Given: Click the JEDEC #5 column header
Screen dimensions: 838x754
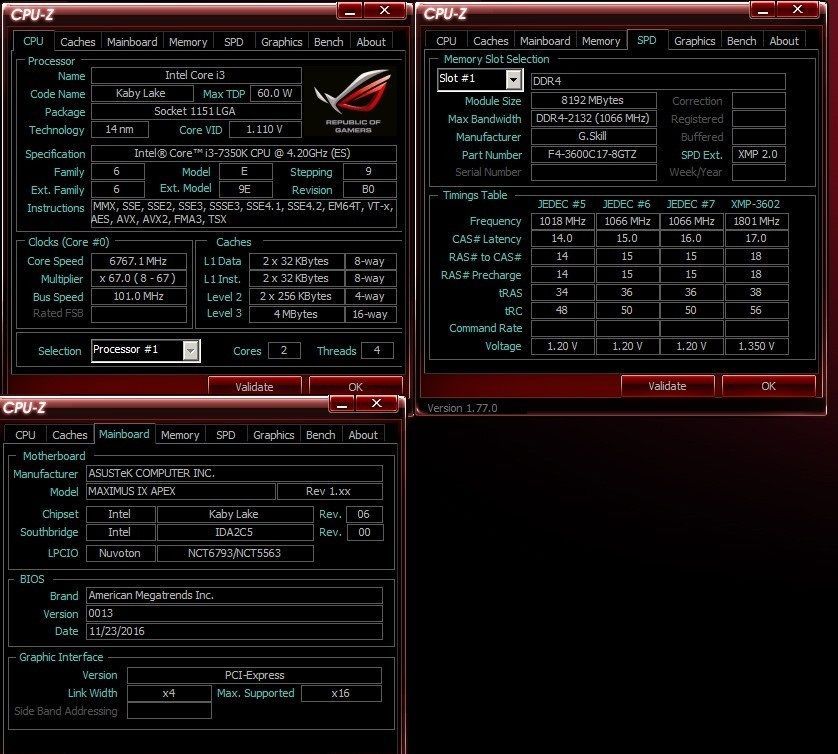Looking at the screenshot, I should click(562, 204).
